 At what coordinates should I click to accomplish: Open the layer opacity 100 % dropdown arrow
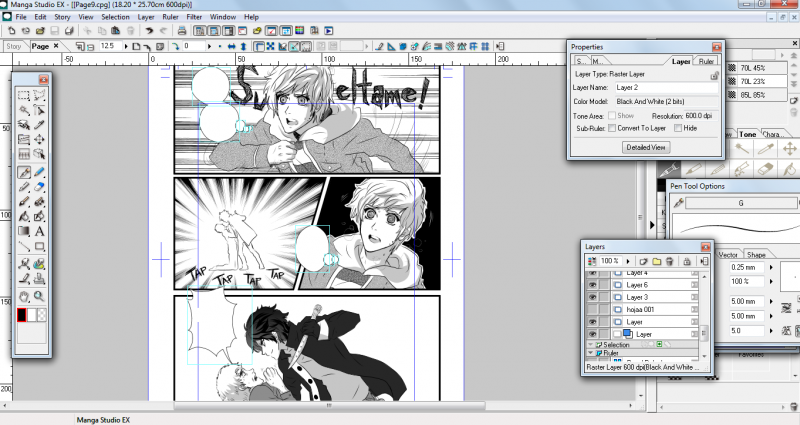(628, 261)
